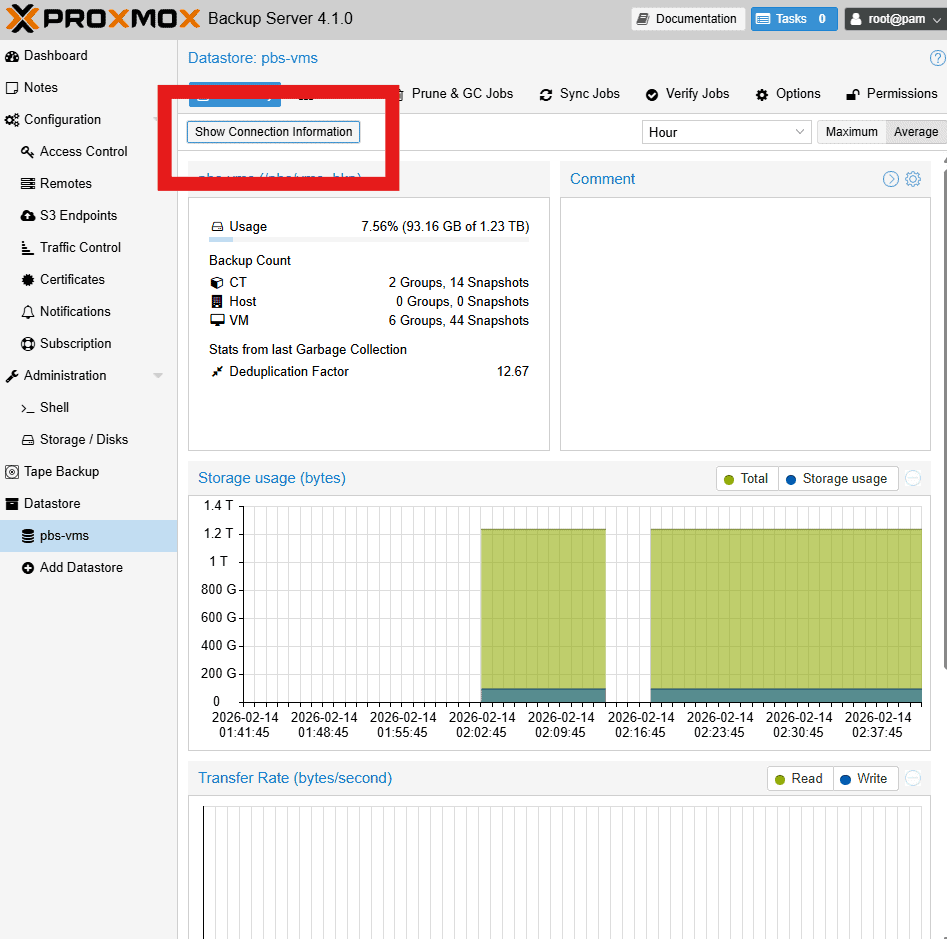Click the help question mark icon

tap(937, 59)
